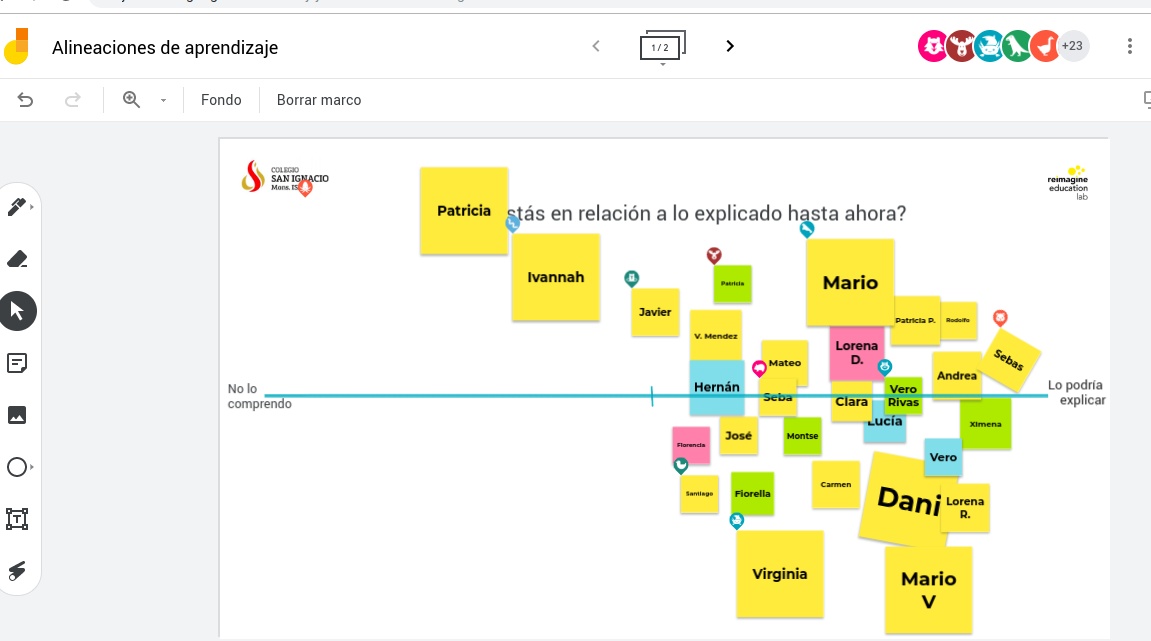Open the three-dot more options menu

tap(1129, 46)
